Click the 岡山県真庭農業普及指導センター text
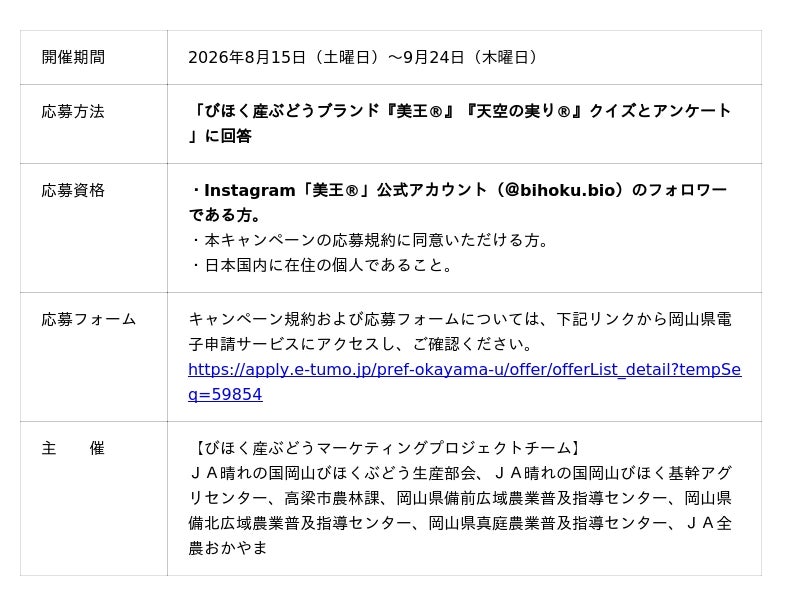 pyautogui.click(x=548, y=523)
